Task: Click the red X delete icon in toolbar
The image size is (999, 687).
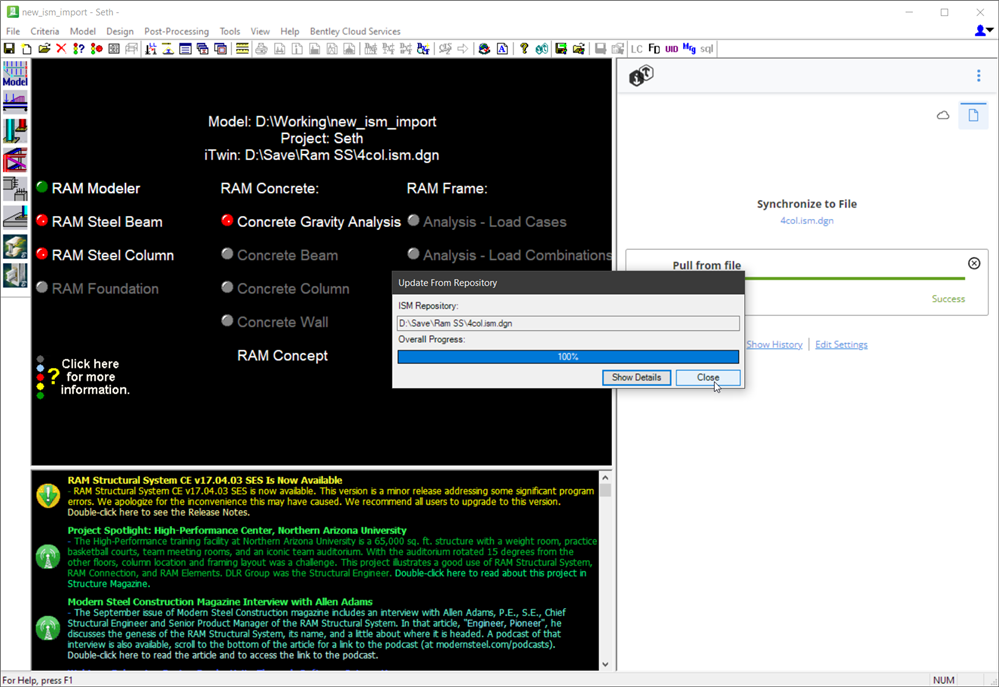Action: (61, 48)
